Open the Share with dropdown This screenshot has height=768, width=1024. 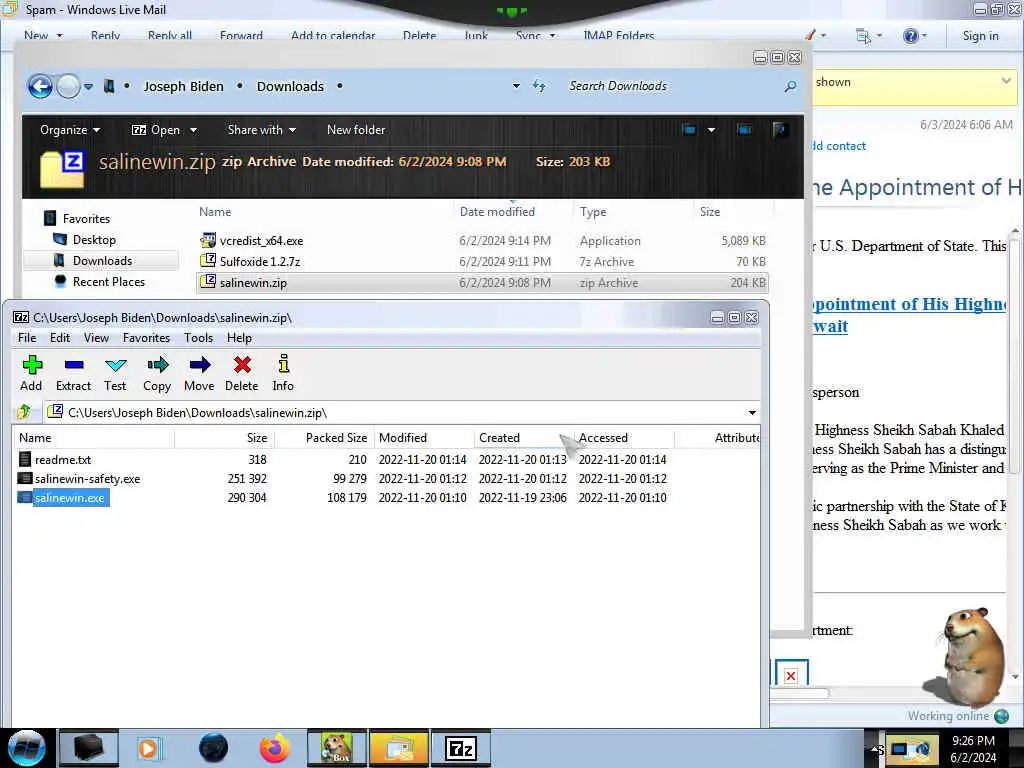261,130
